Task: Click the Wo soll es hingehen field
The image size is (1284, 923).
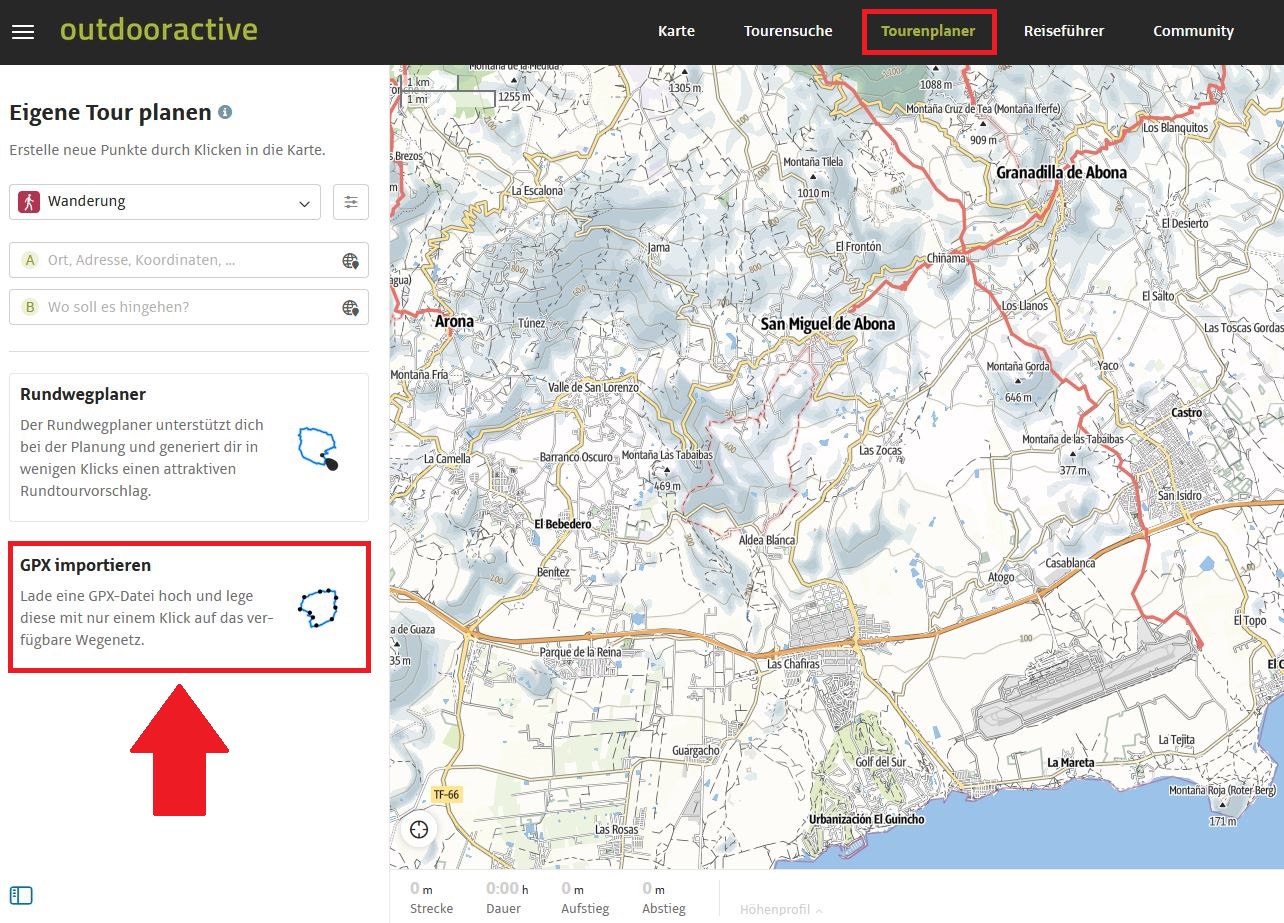Action: [x=180, y=307]
